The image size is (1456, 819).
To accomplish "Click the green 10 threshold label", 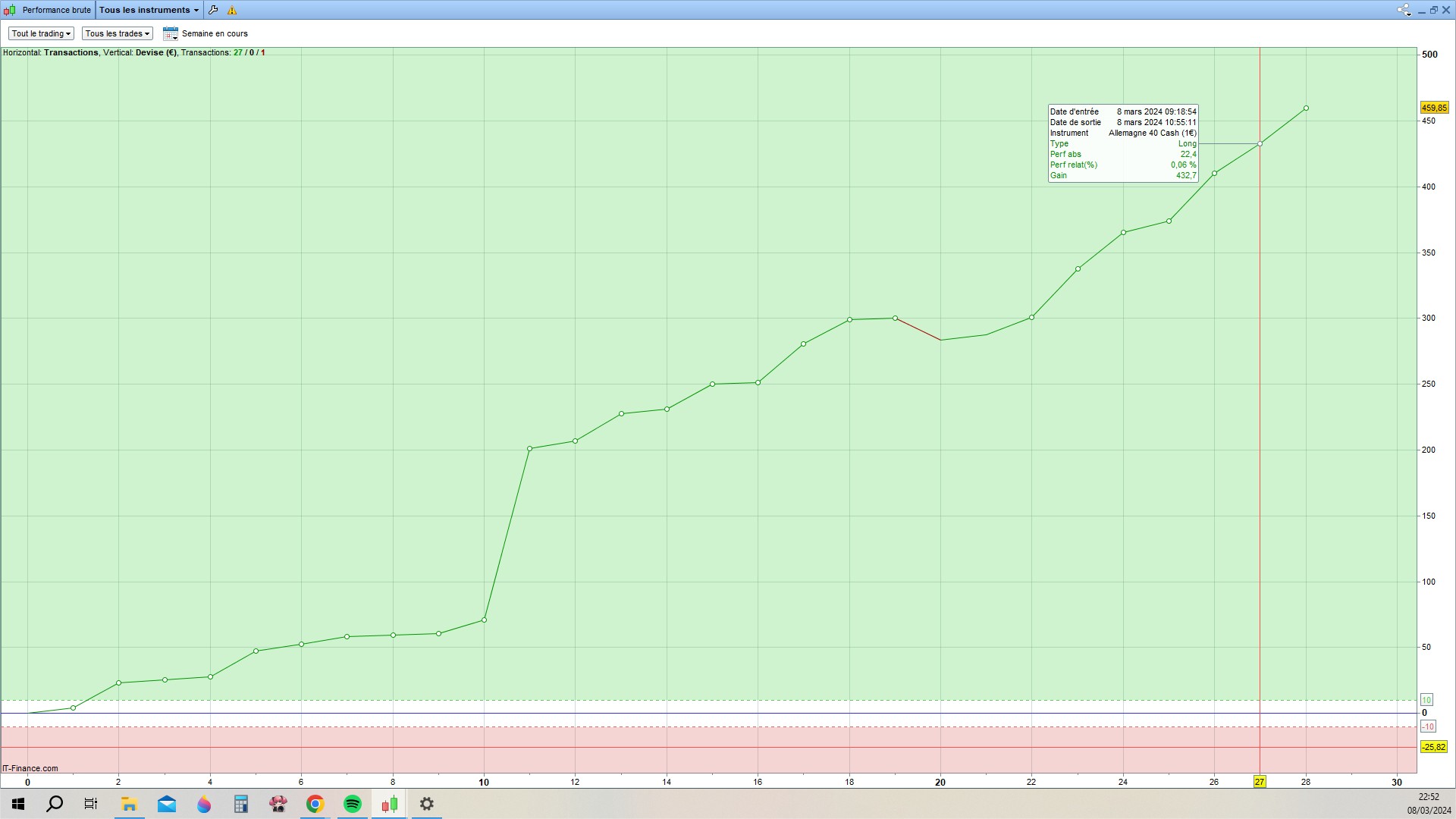I will [x=1426, y=700].
